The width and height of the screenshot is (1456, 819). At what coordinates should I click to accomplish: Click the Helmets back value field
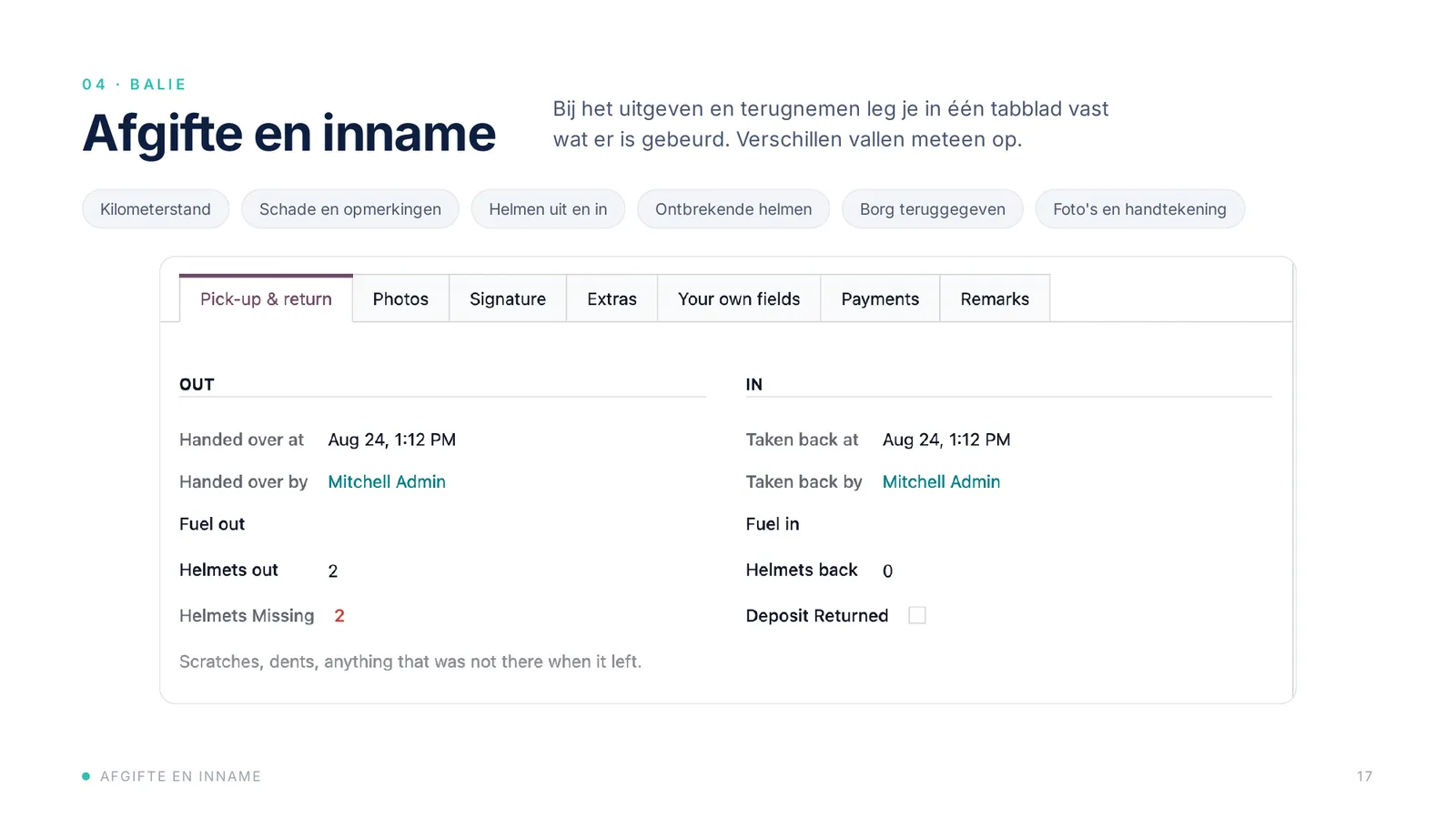coord(888,571)
